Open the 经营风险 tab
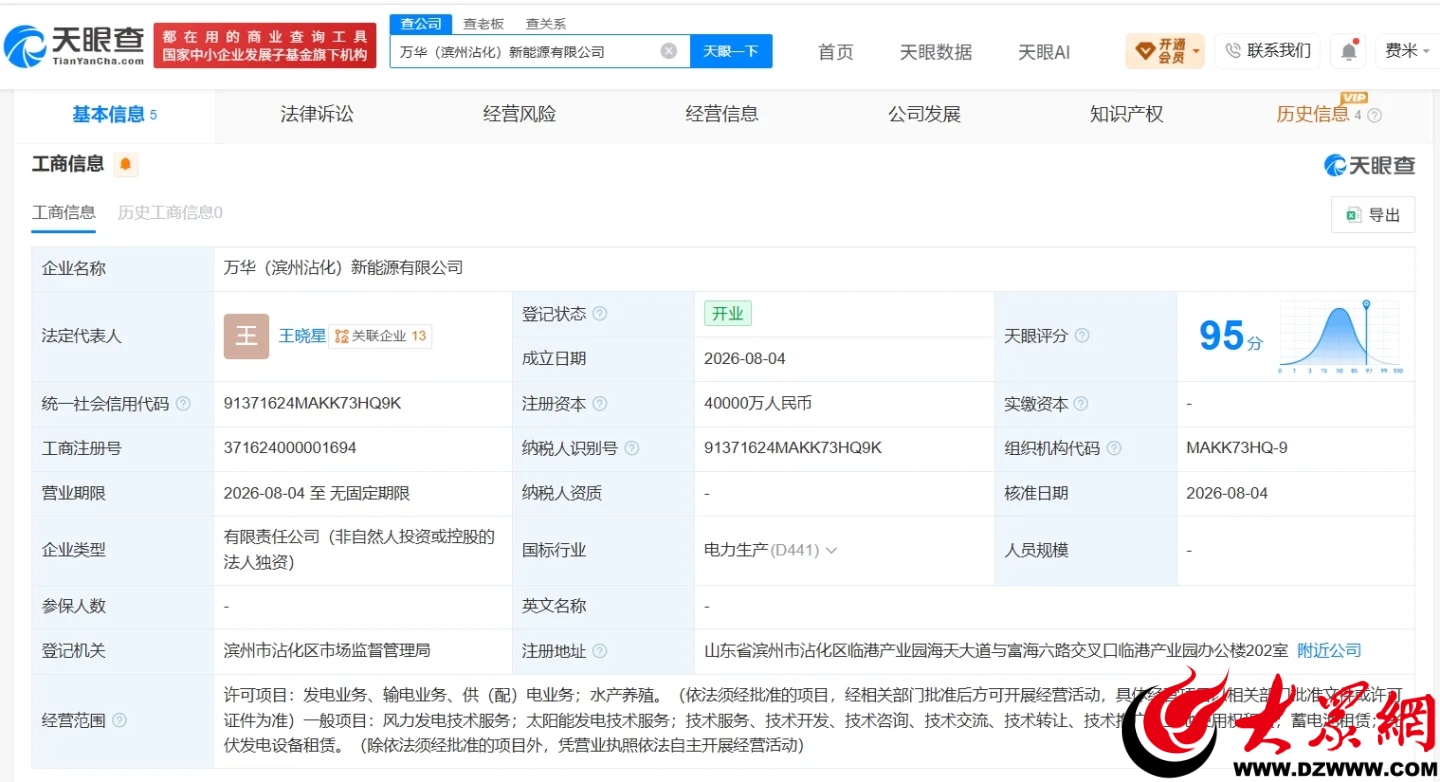Viewport: 1440px width, 782px height. point(519,115)
